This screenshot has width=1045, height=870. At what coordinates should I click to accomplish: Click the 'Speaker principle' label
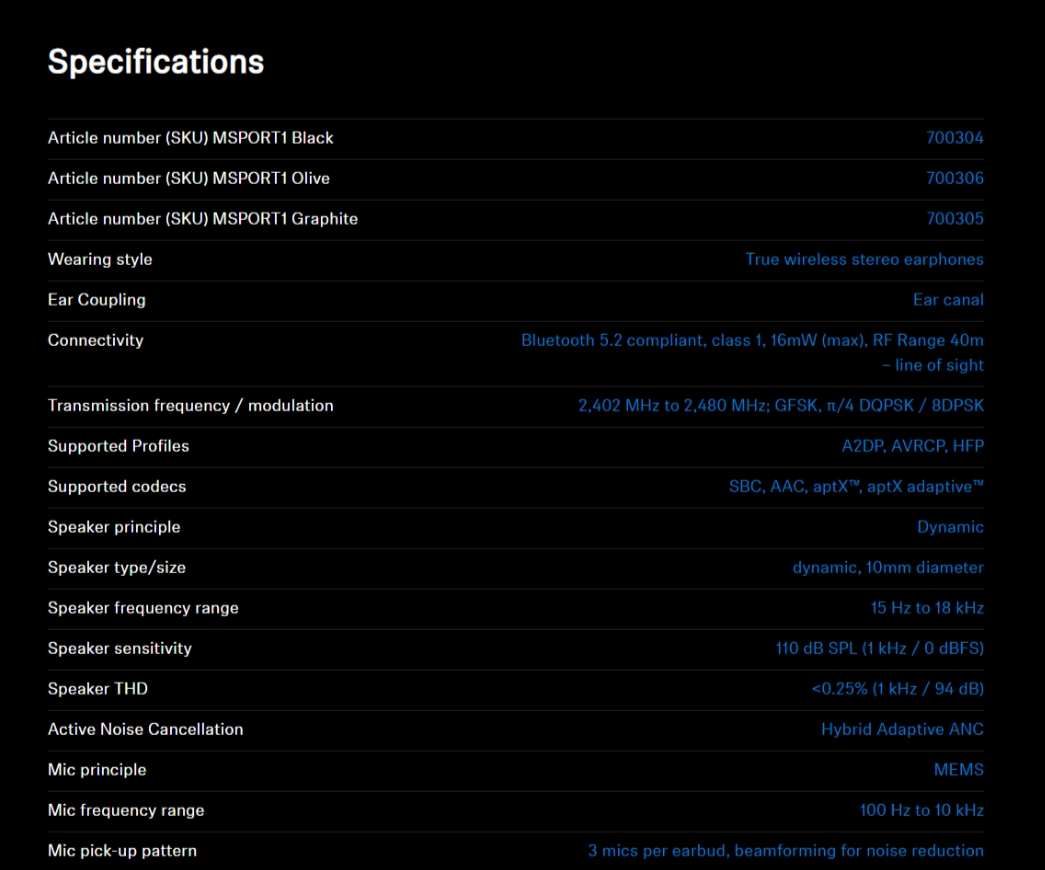114,527
